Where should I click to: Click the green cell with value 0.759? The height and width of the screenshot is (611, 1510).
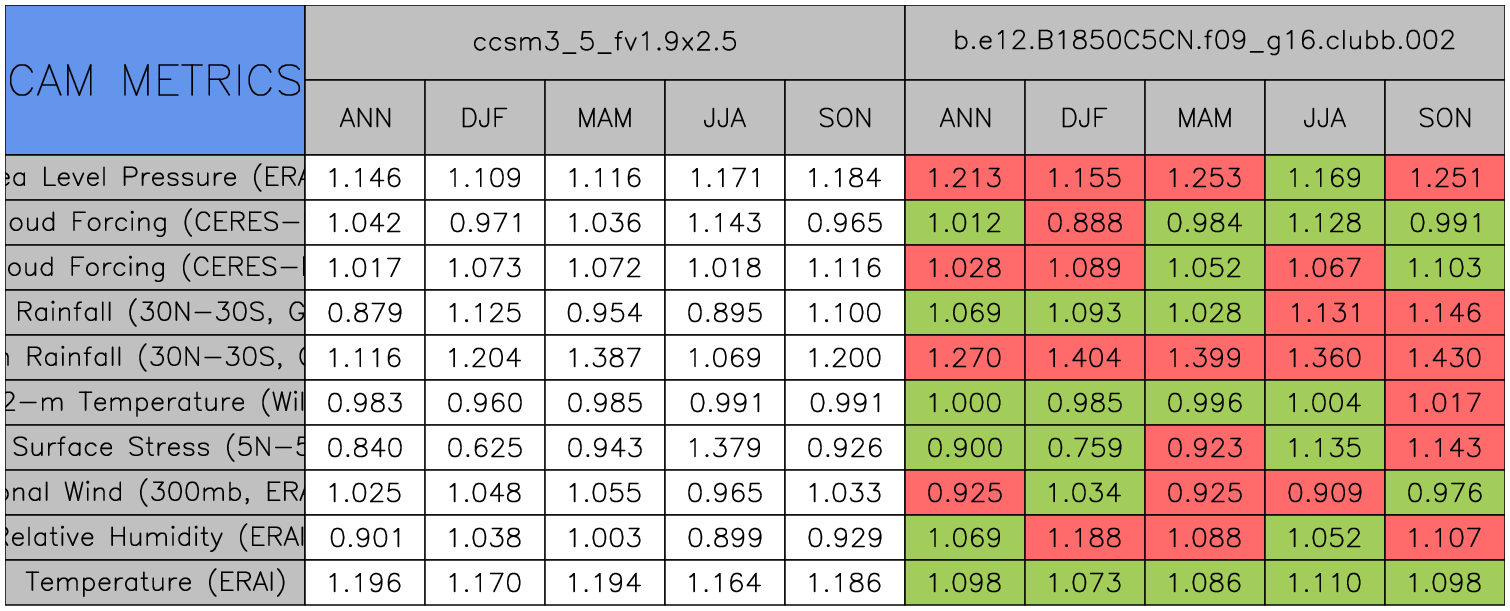pos(1084,447)
